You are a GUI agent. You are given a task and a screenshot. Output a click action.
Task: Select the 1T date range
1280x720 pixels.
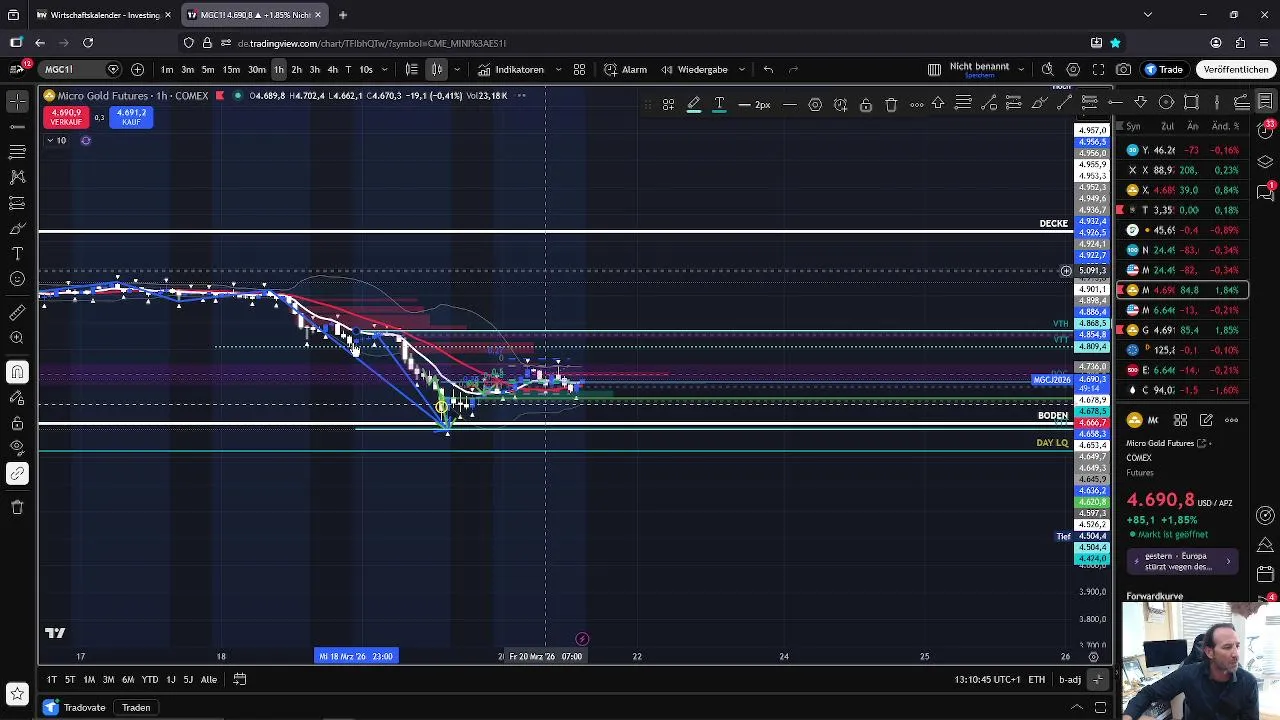point(51,679)
